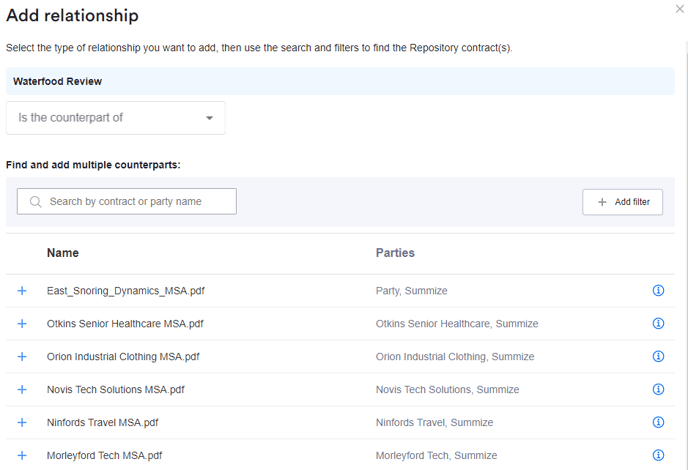
Task: Add Morleyford Tech MSA.pdf with plus icon
Action: tap(22, 456)
